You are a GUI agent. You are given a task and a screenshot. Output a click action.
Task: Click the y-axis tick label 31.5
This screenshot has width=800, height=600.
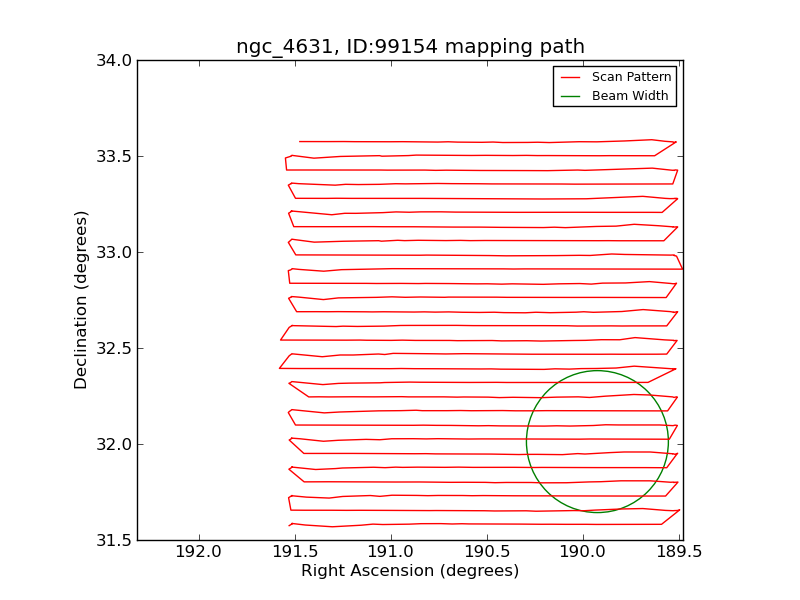click(x=114, y=540)
